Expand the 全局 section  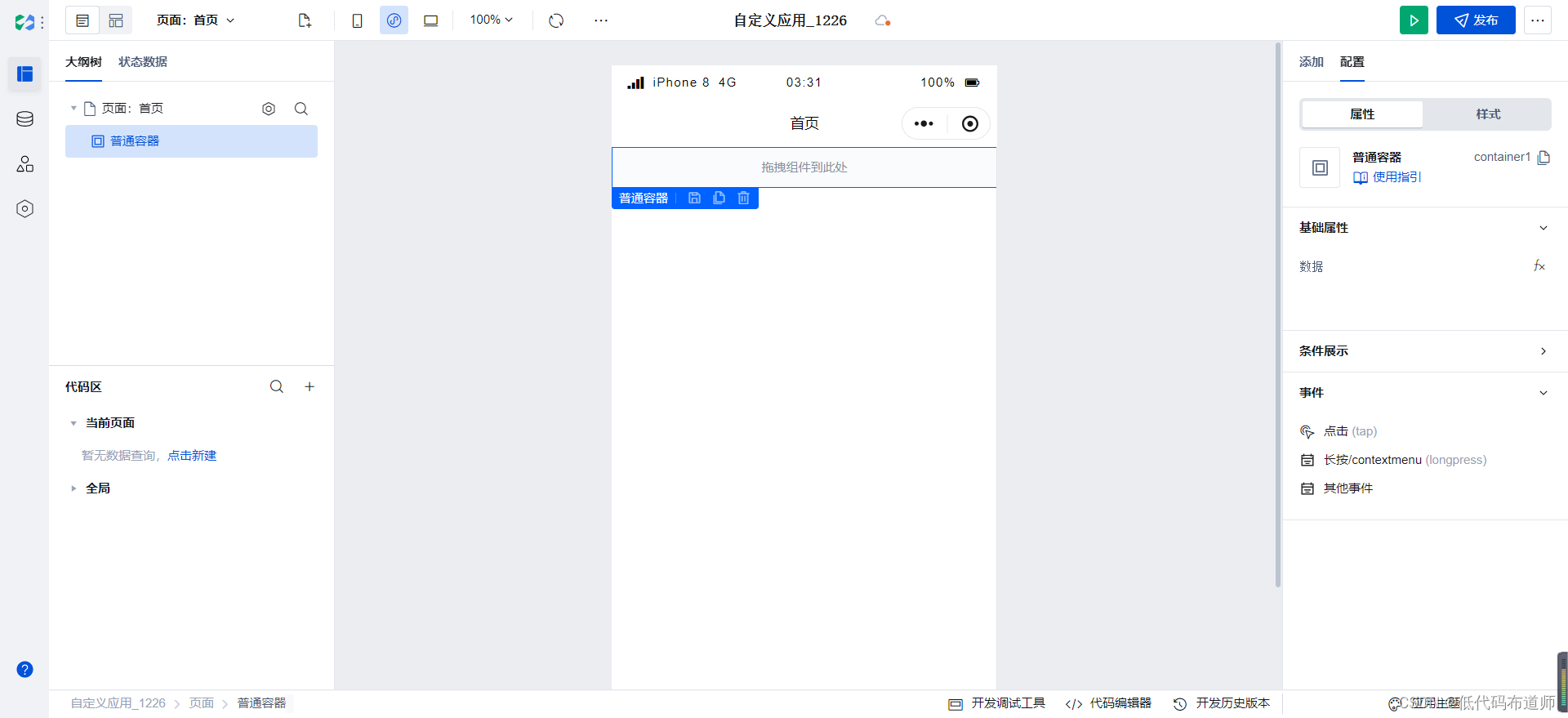73,488
